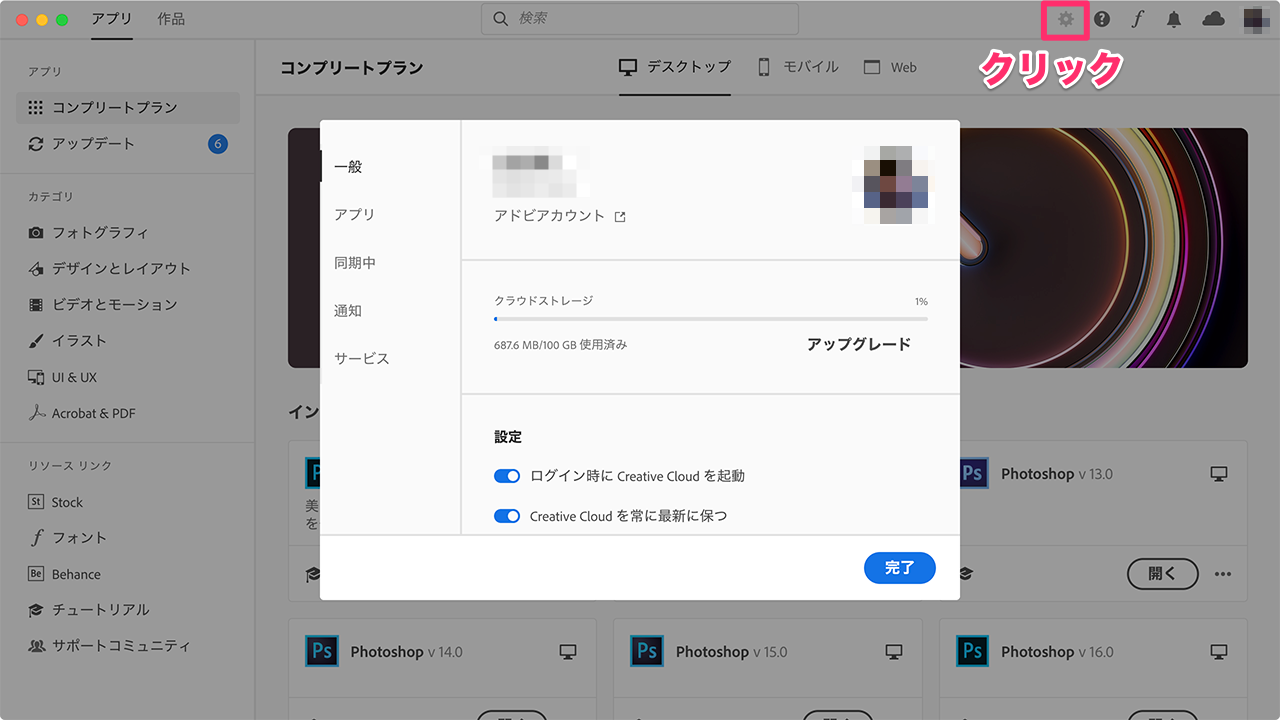Image resolution: width=1280 pixels, height=720 pixels.
Task: Click the cloud storage usage progress bar
Action: pos(711,319)
